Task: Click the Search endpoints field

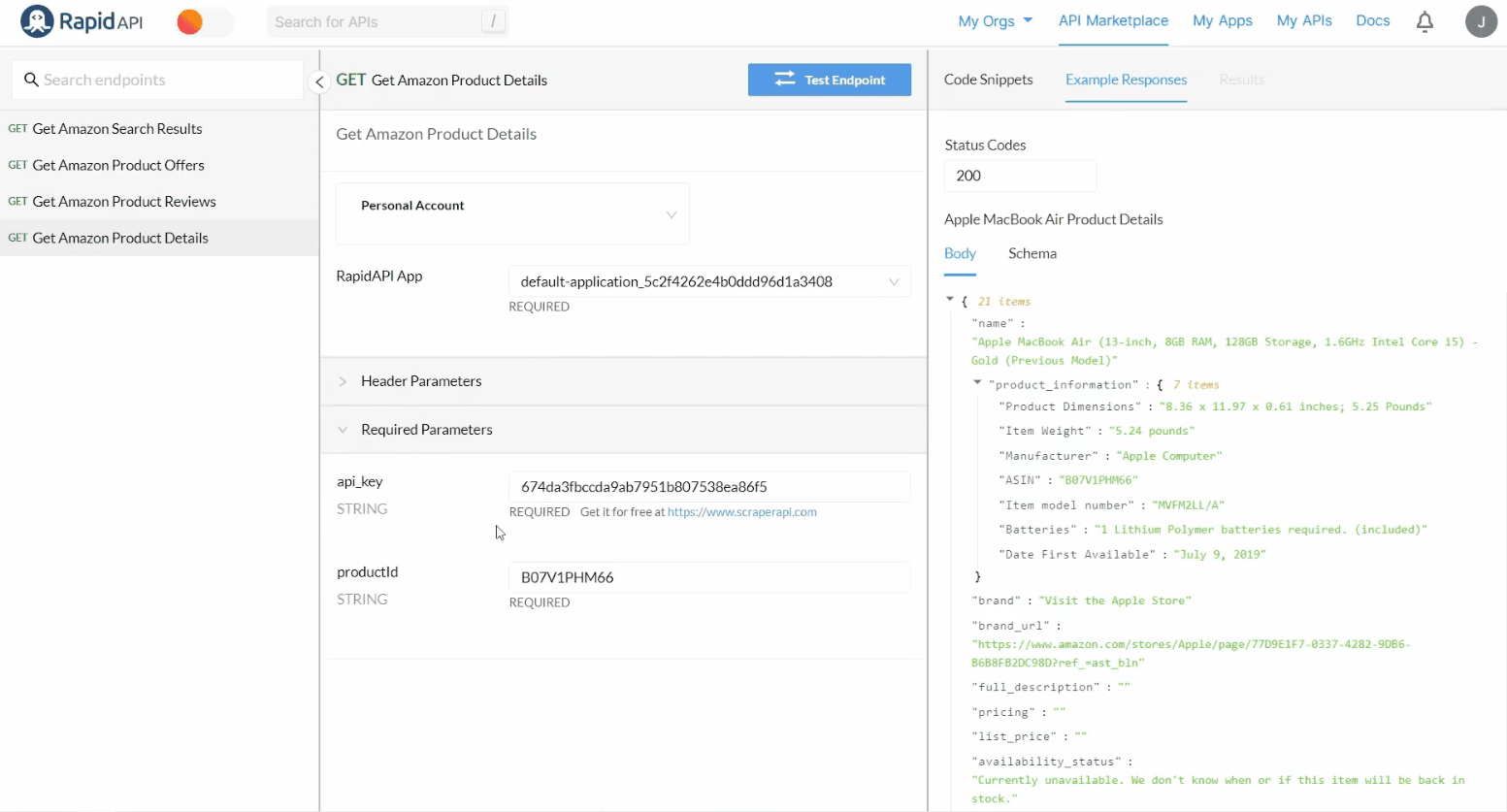Action: click(158, 80)
